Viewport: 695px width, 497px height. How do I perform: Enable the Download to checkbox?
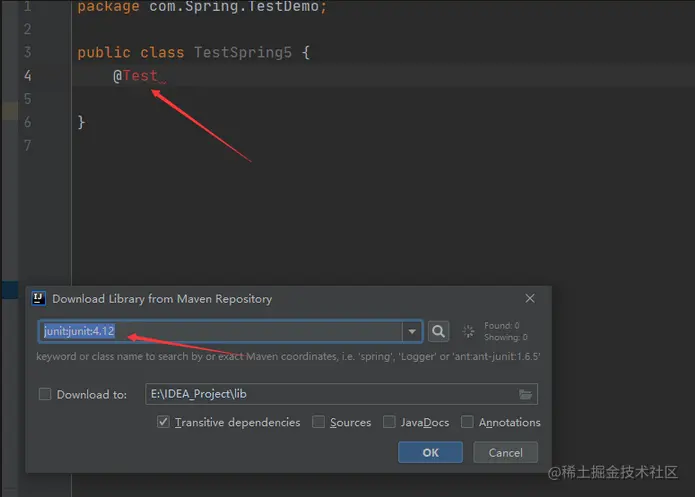click(x=45, y=394)
